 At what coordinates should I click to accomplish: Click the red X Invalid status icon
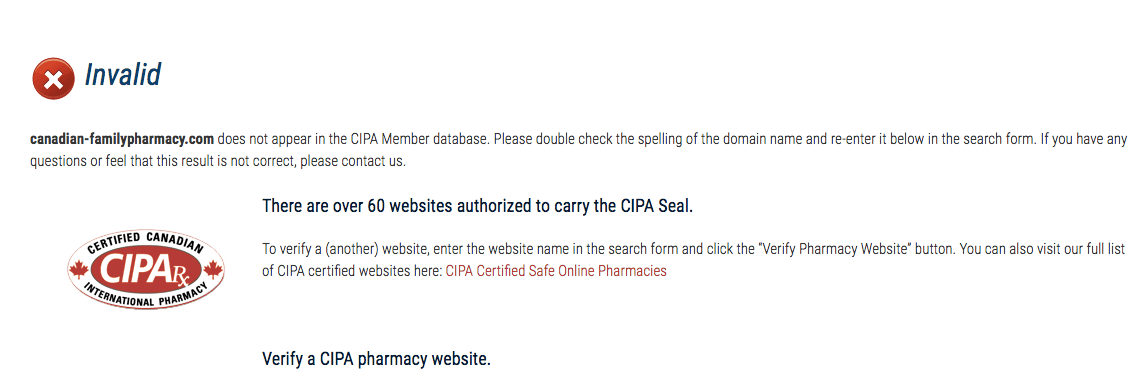tap(53, 79)
